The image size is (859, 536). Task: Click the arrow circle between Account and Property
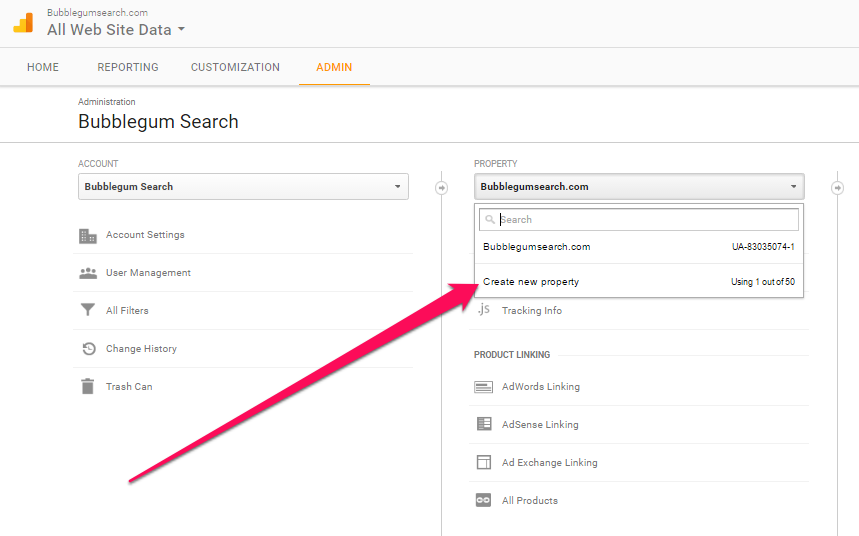click(x=441, y=188)
